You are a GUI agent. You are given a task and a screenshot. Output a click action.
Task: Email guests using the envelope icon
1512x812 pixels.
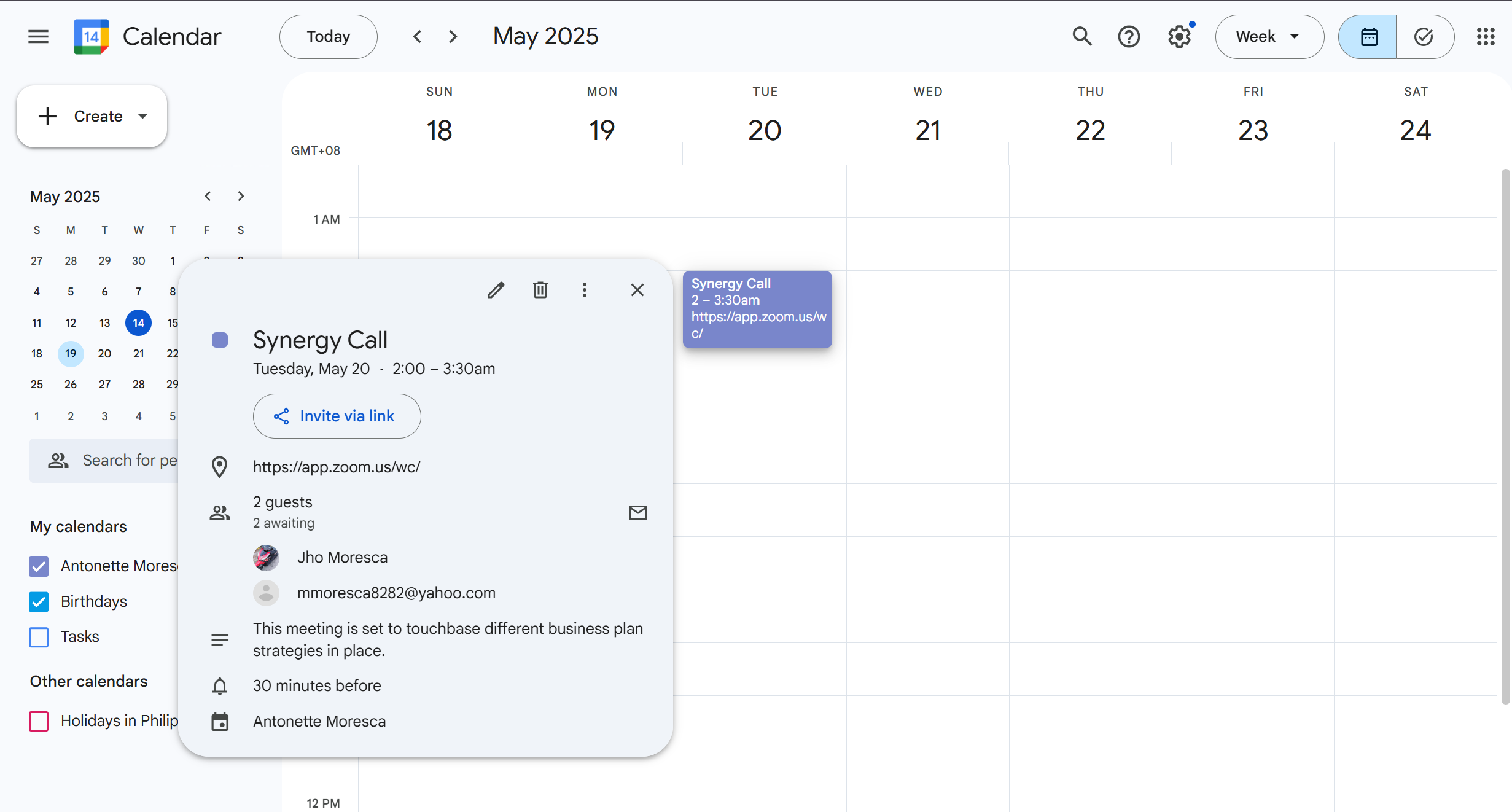637,512
